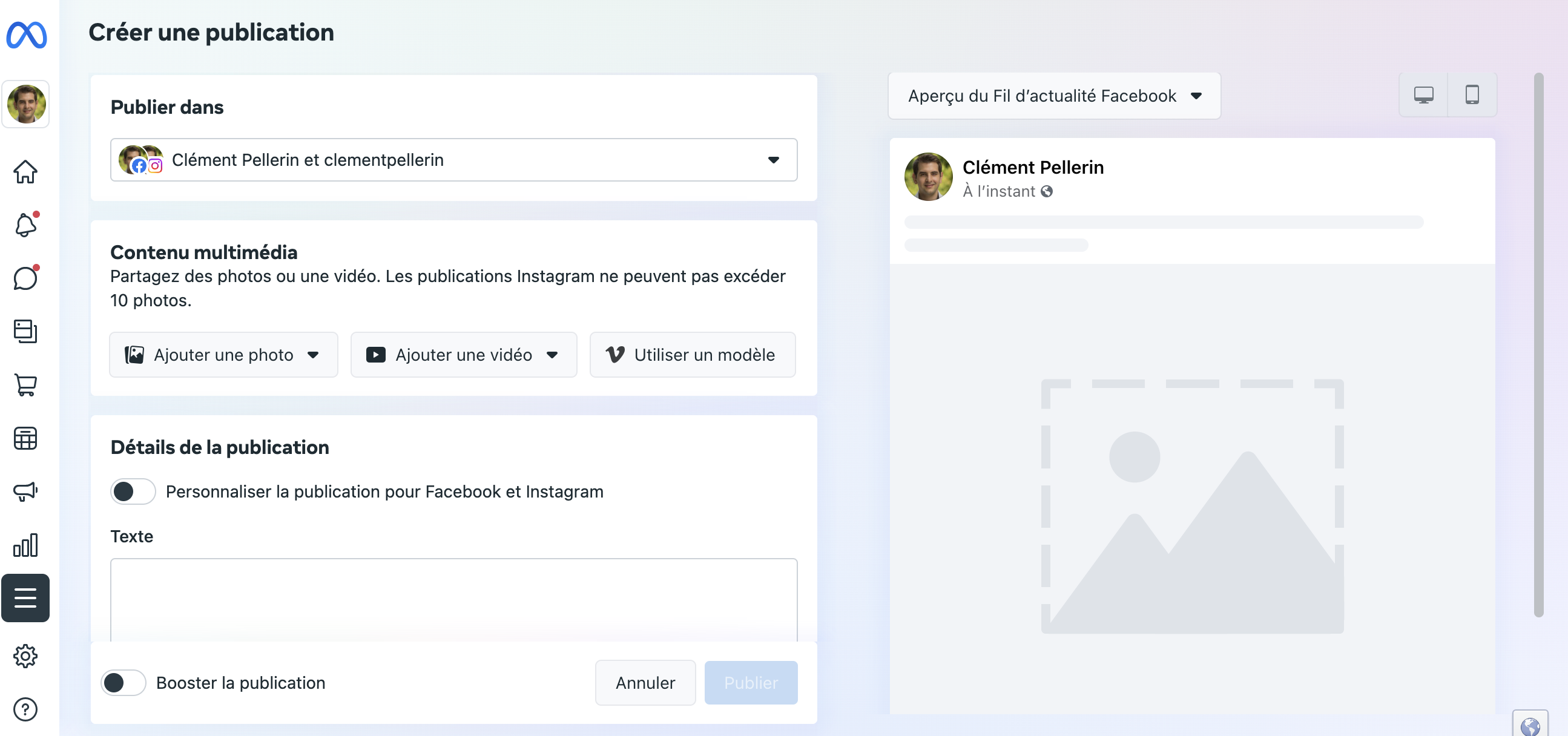The image size is (1568, 736).
Task: Open Ajouter une photo dropdown
Action: pos(223,355)
